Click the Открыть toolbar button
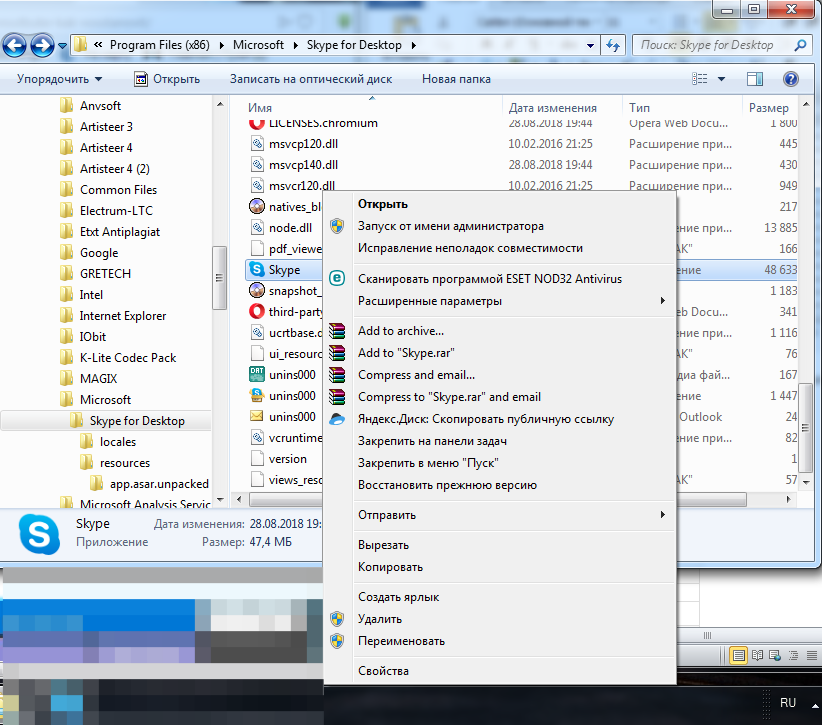The width and height of the screenshot is (822, 725). (167, 79)
